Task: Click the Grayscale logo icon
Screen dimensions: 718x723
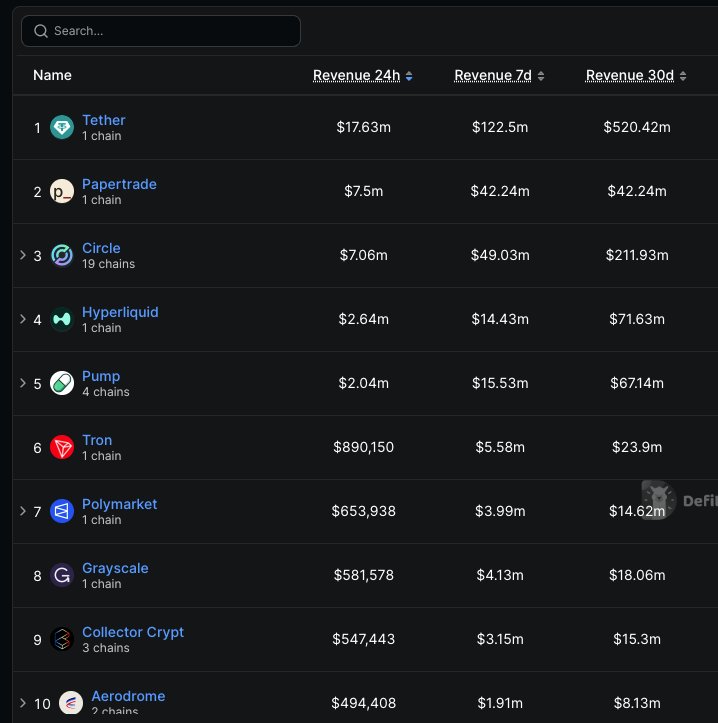Action: pos(62,575)
